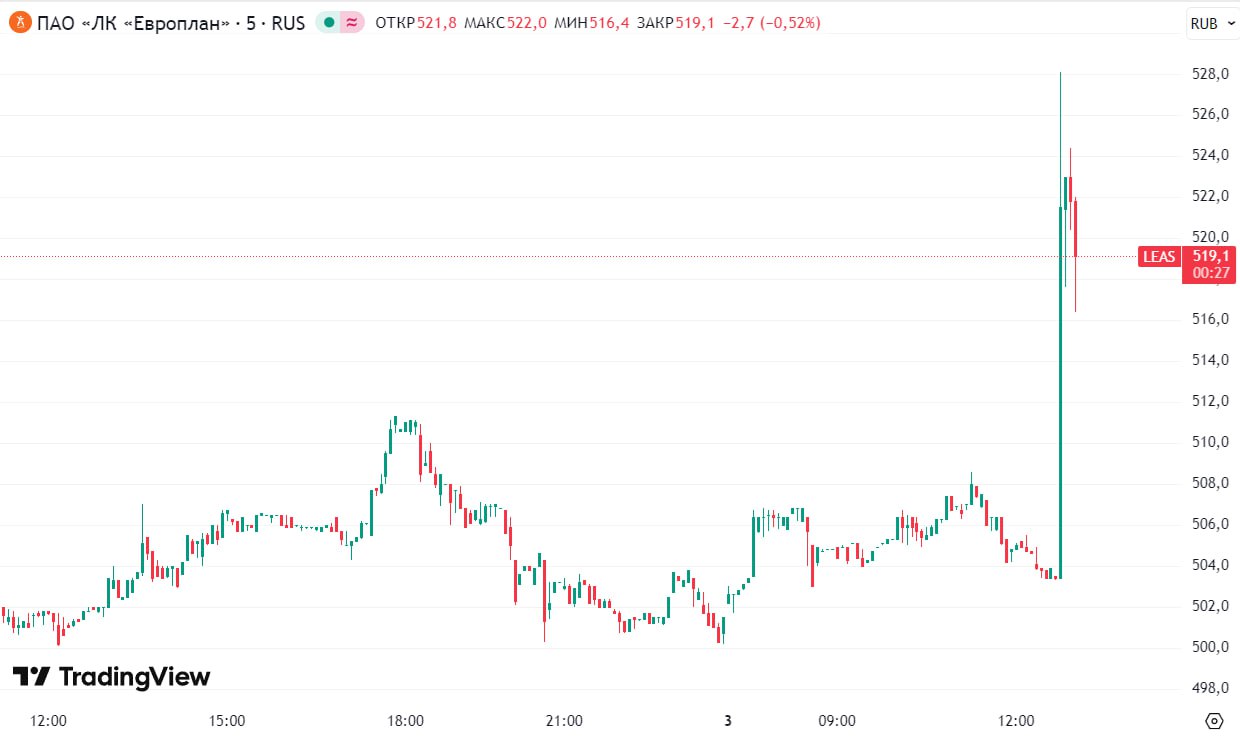Click the 528,0 level on price scale

pos(1208,74)
